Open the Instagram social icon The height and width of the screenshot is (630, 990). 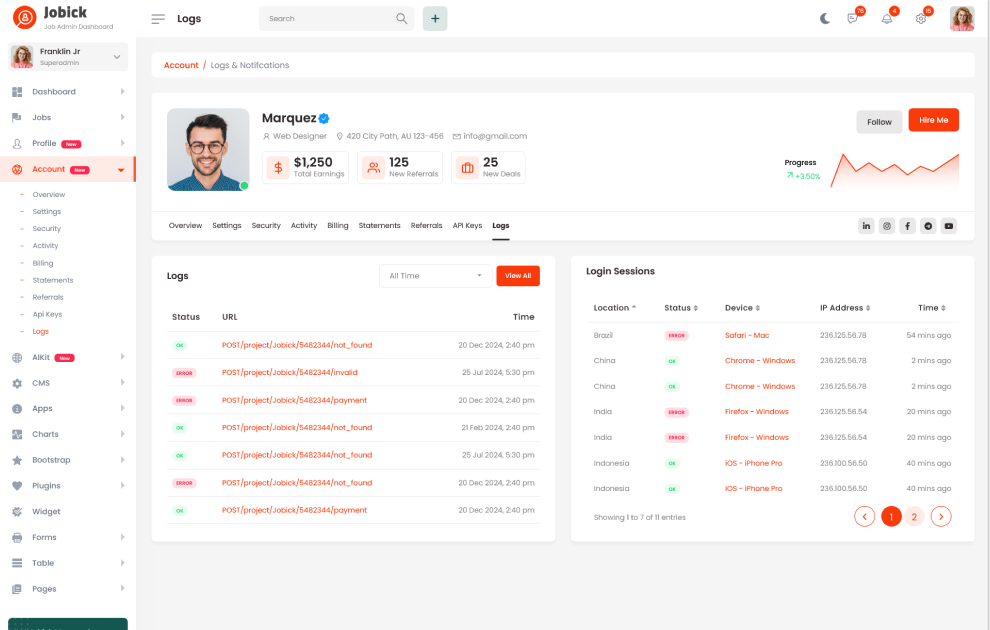coord(887,226)
